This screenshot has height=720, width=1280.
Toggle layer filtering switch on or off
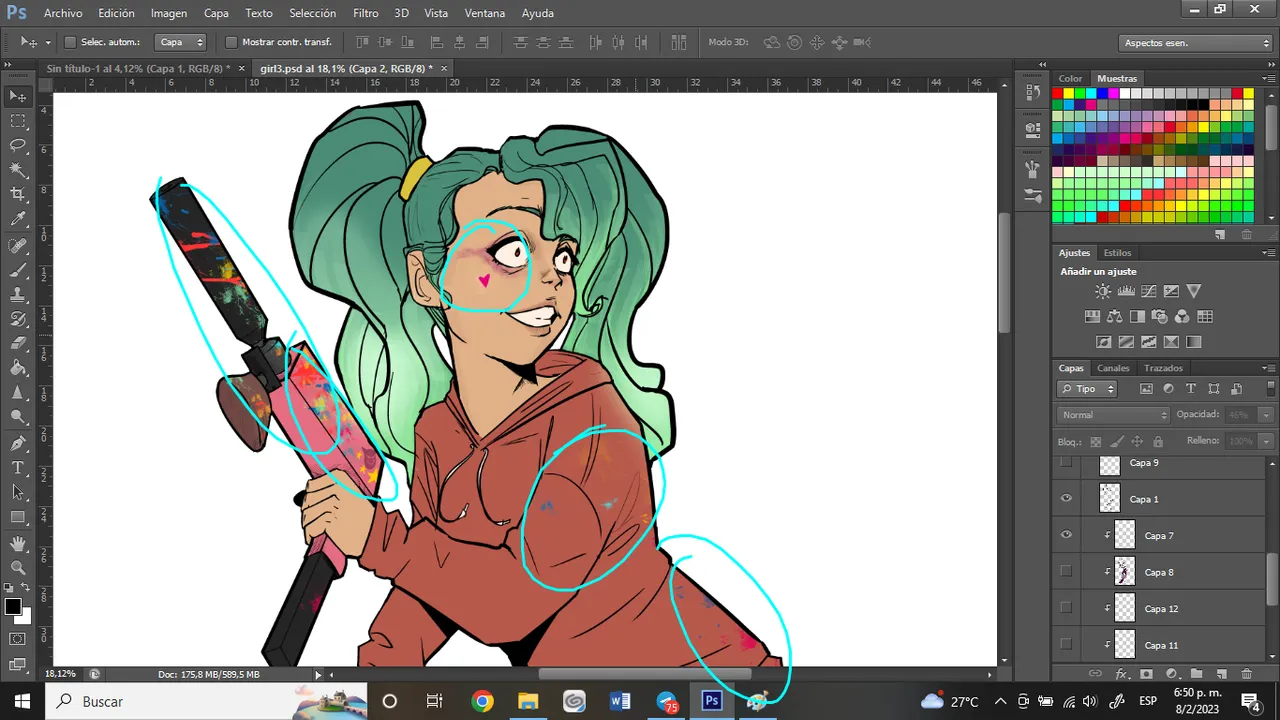tap(1270, 388)
